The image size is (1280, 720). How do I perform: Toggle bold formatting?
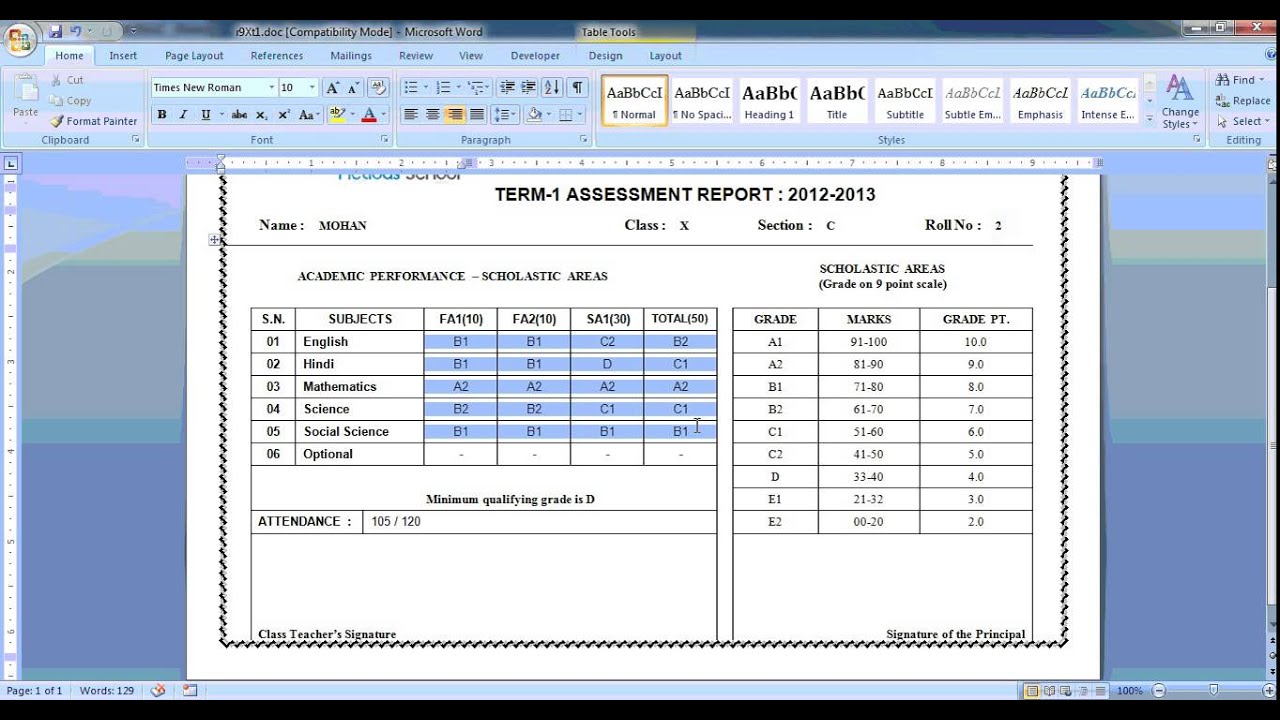[162, 115]
